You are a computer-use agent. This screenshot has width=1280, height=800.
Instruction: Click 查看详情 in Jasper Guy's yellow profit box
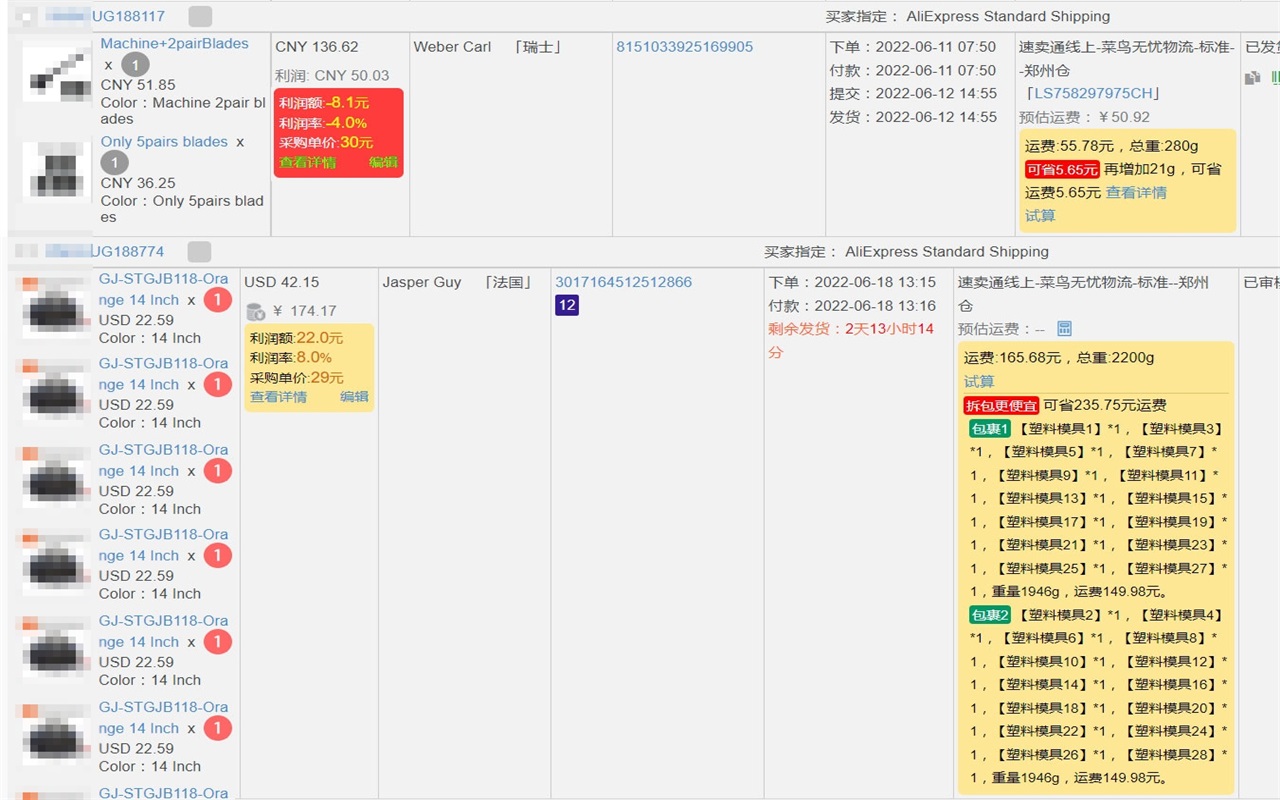278,397
